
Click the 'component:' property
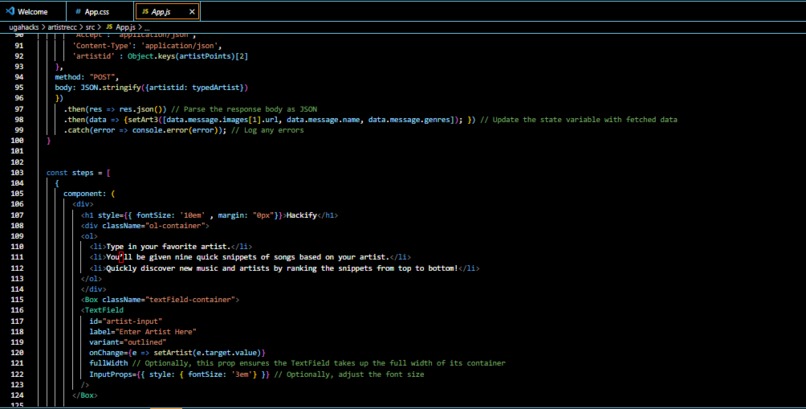(x=85, y=194)
